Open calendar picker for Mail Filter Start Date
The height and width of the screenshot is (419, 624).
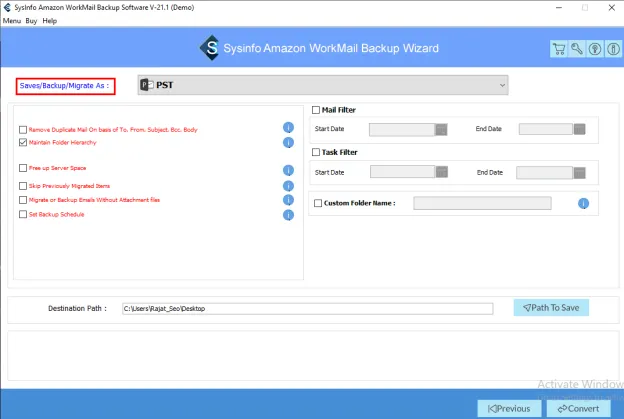point(441,128)
